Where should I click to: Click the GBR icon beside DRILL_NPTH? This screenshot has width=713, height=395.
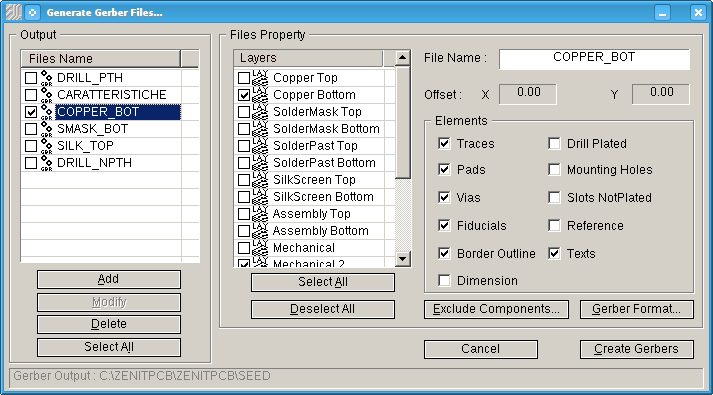pos(46,163)
